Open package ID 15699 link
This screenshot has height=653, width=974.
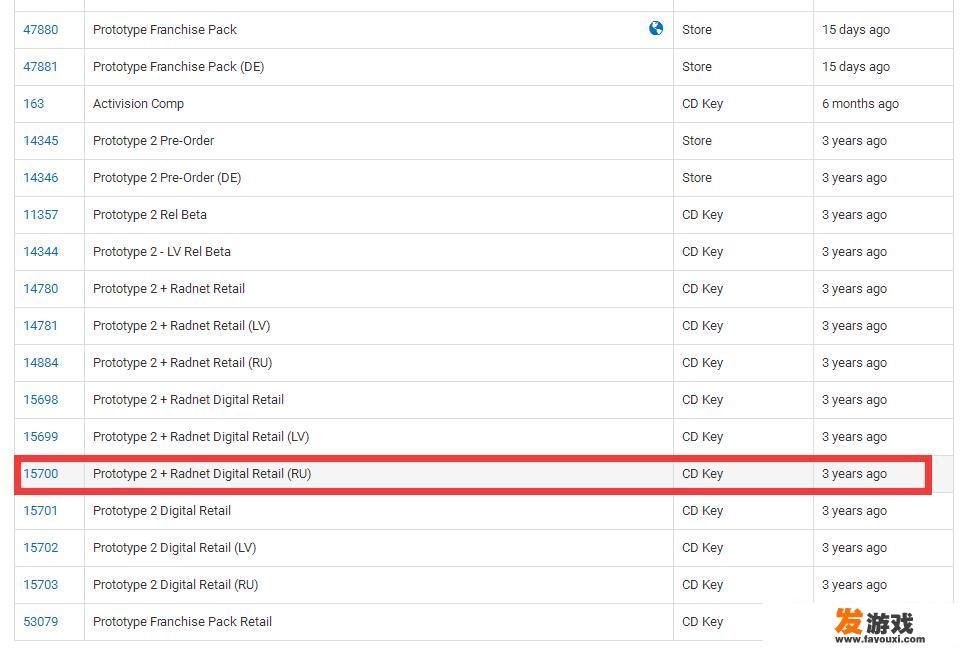pos(40,437)
